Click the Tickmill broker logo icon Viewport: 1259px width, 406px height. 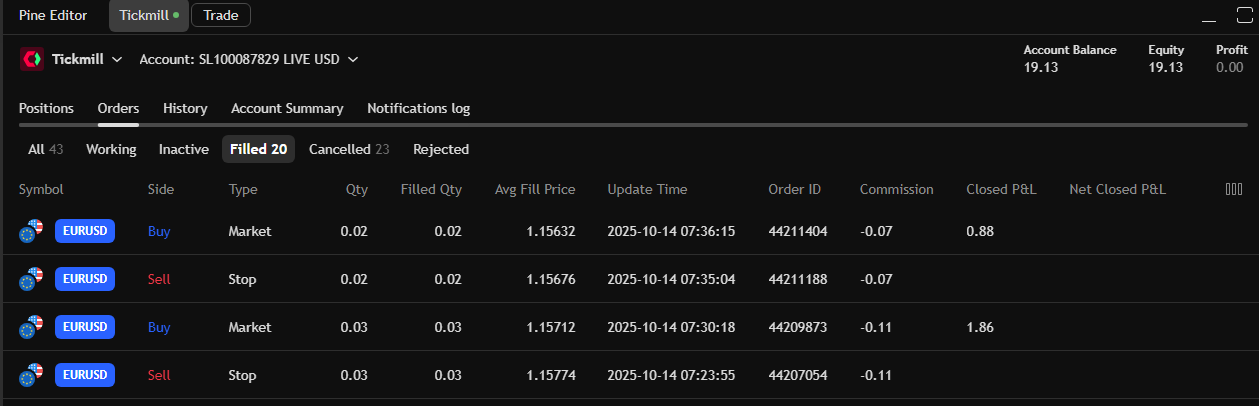tap(31, 60)
